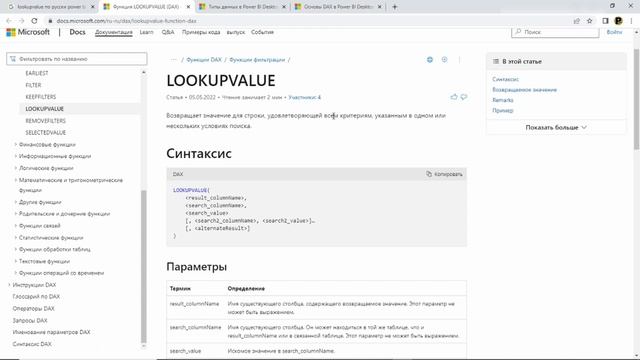Jump to Возвращаемое значение in article contents
The width and height of the screenshot is (640, 360).
[x=524, y=90]
